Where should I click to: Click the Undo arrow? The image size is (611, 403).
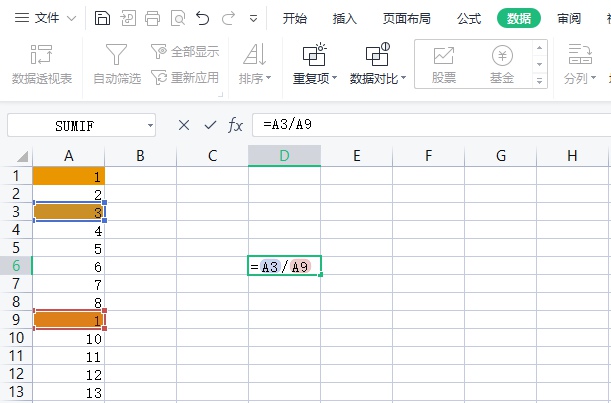[x=203, y=18]
